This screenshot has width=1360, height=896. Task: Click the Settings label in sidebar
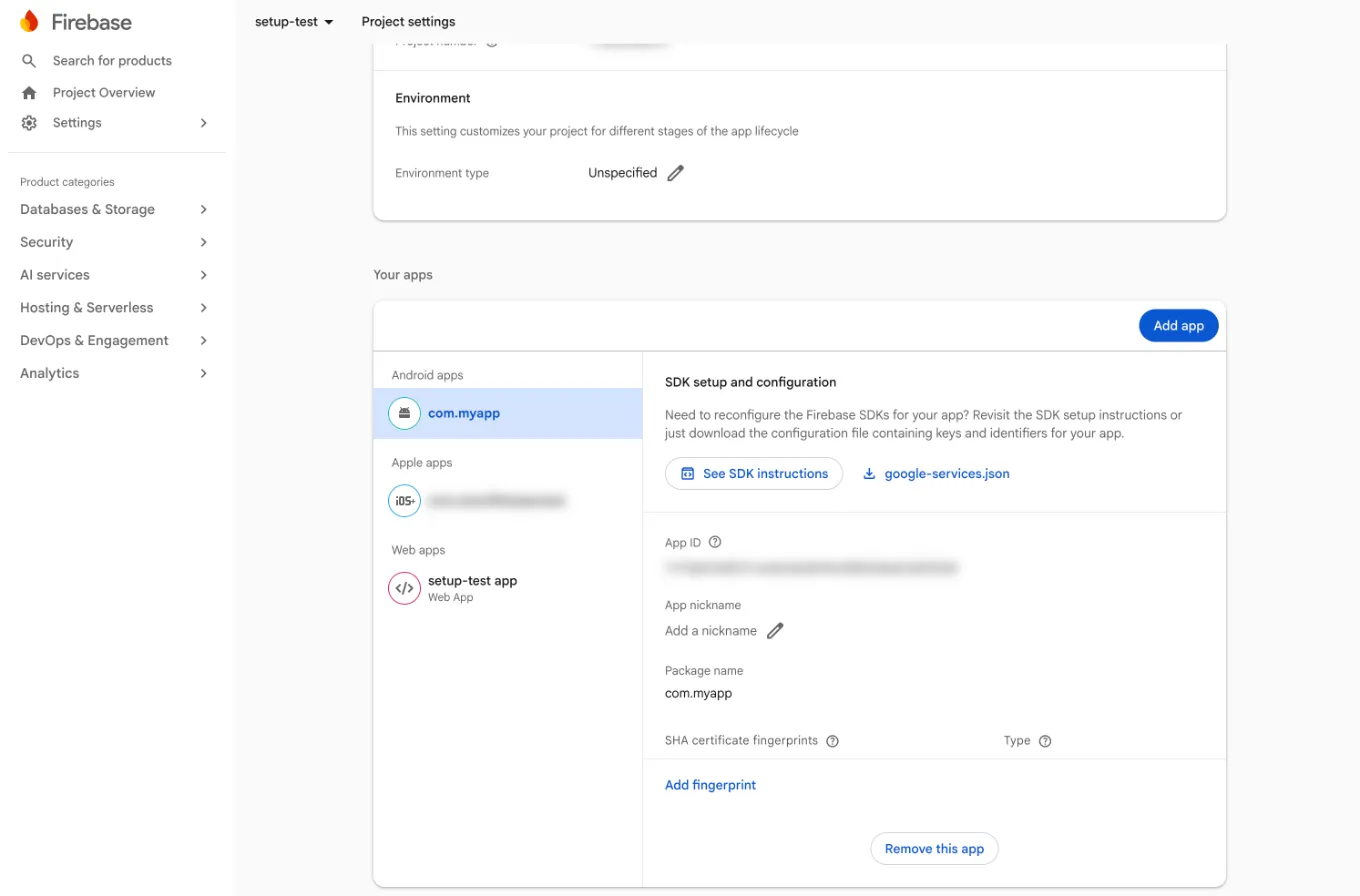tap(77, 123)
